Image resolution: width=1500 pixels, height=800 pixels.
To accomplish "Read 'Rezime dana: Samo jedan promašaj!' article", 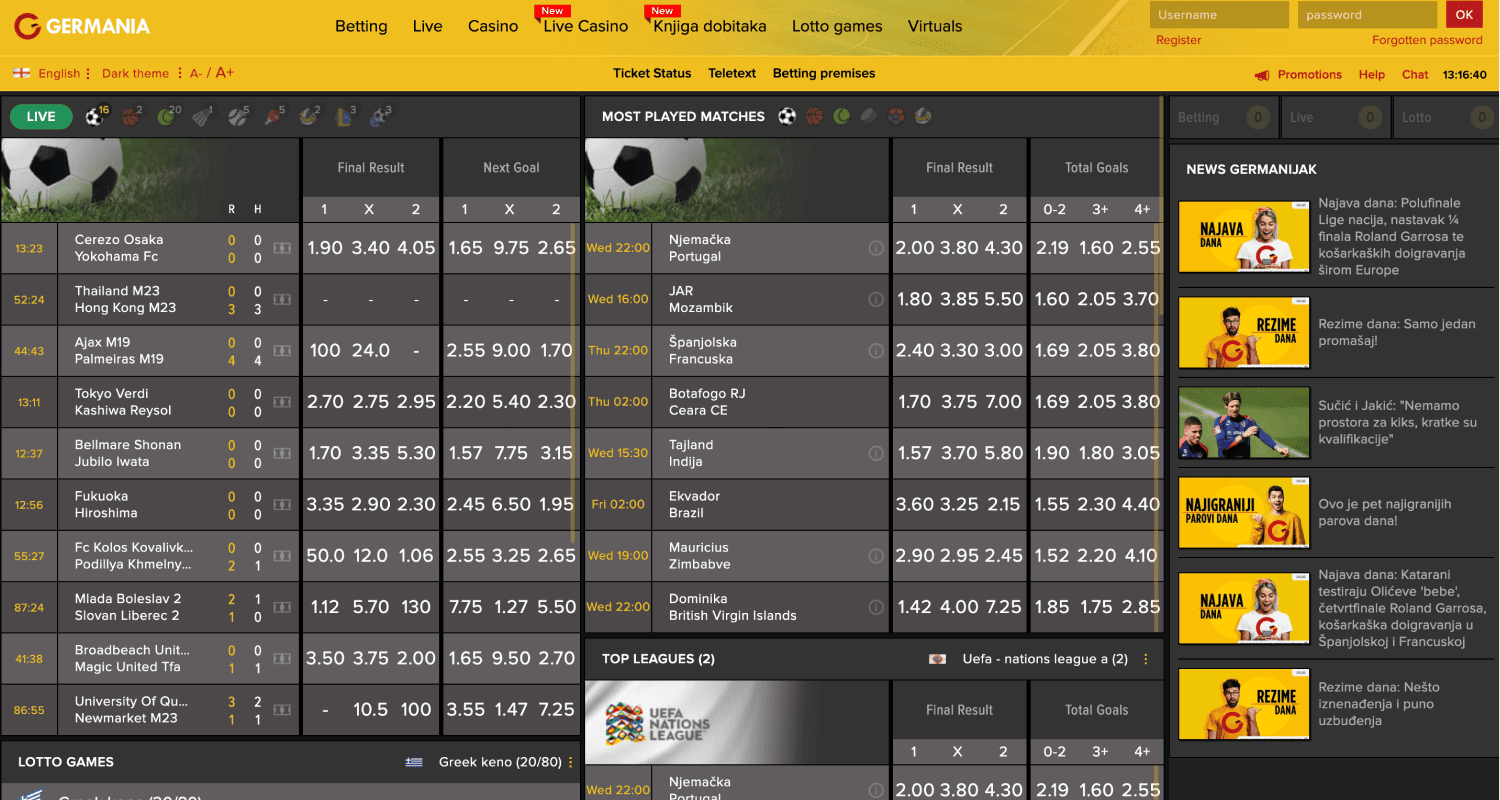I will click(1397, 332).
